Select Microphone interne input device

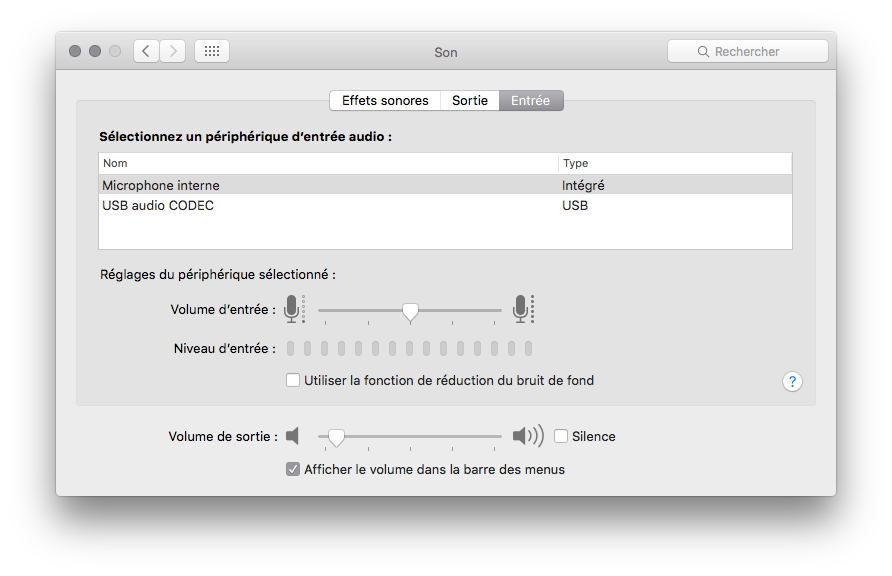click(445, 185)
